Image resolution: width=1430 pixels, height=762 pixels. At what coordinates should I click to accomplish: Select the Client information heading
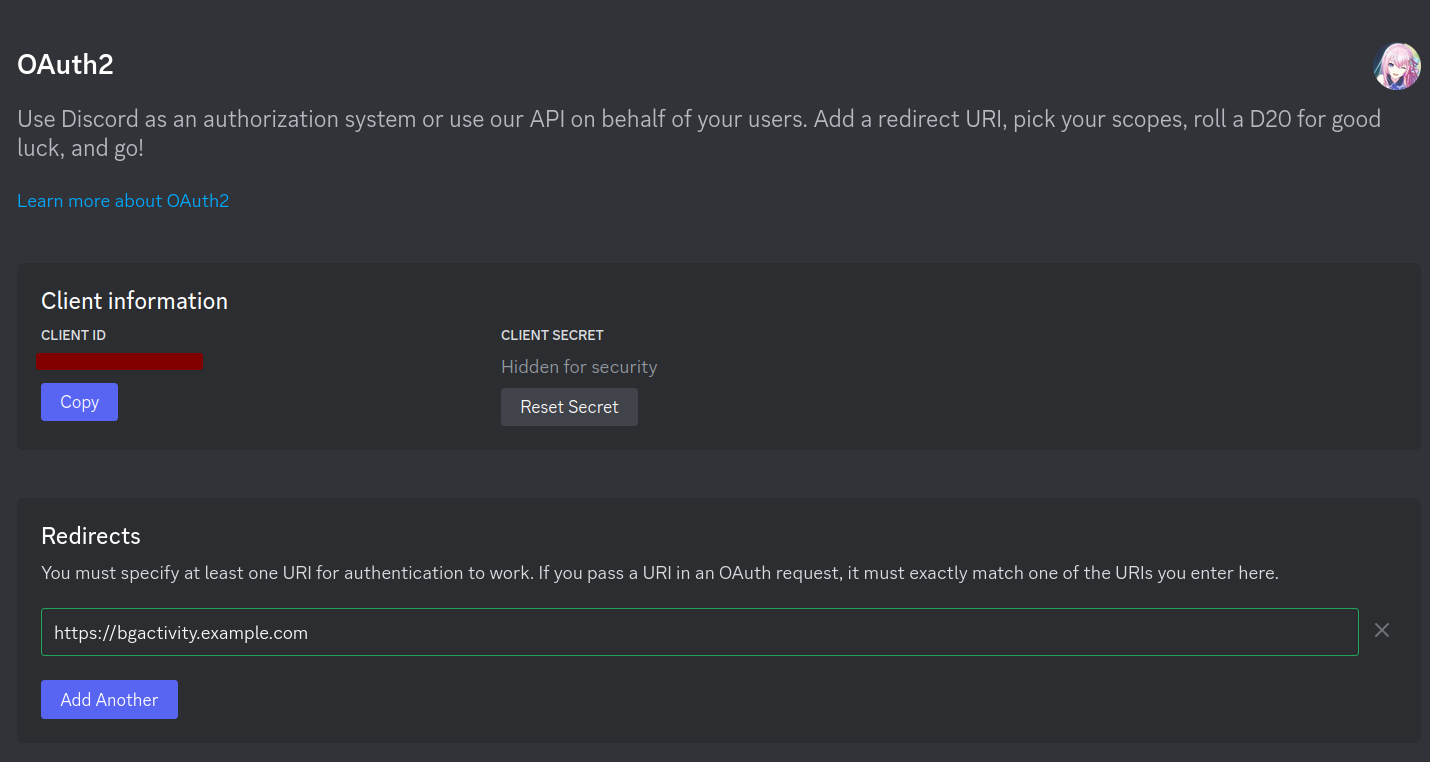tap(134, 301)
